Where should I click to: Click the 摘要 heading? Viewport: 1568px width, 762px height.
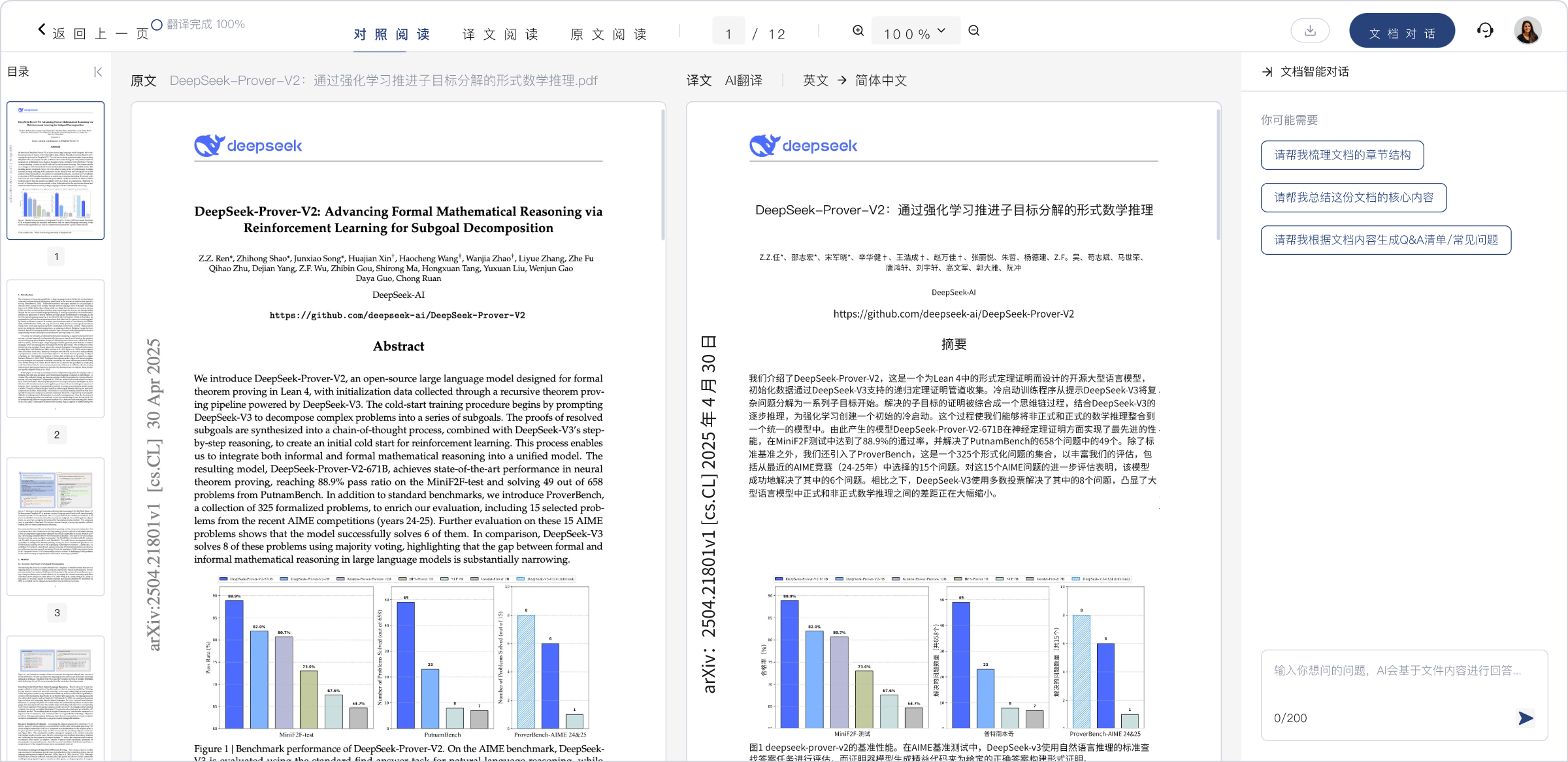coord(954,344)
